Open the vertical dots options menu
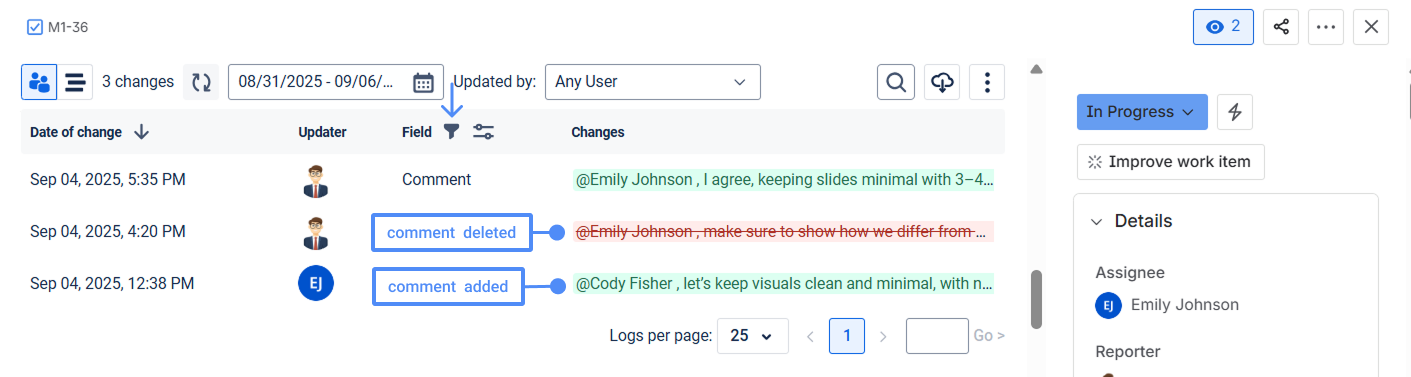 [x=988, y=82]
